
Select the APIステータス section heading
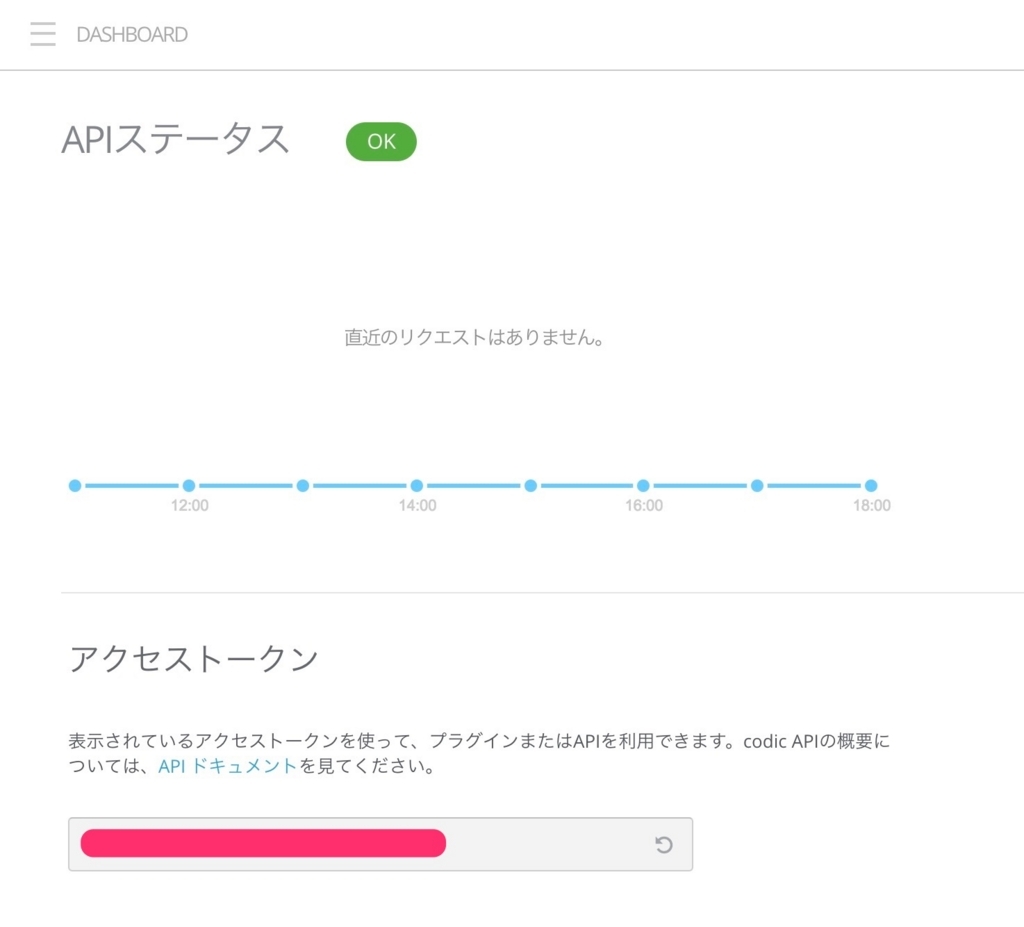point(176,140)
